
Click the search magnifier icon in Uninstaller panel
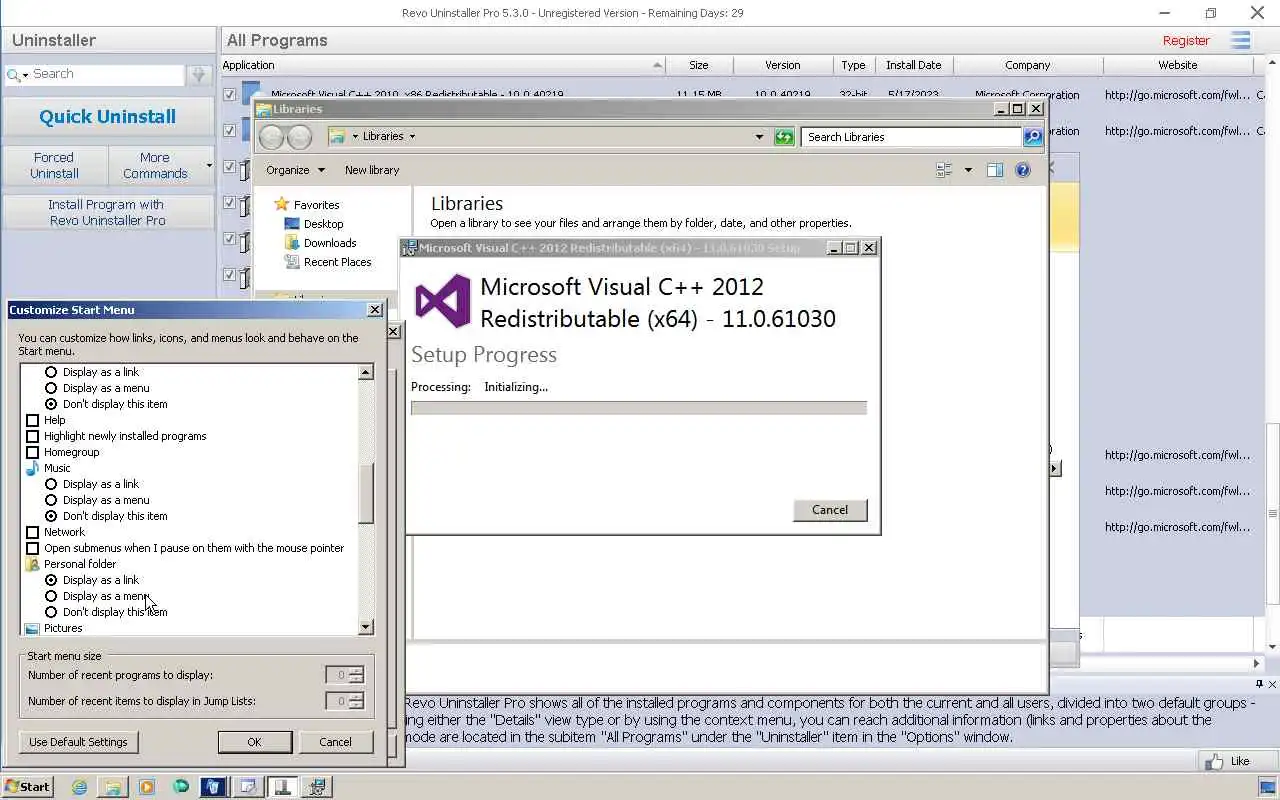[13, 75]
